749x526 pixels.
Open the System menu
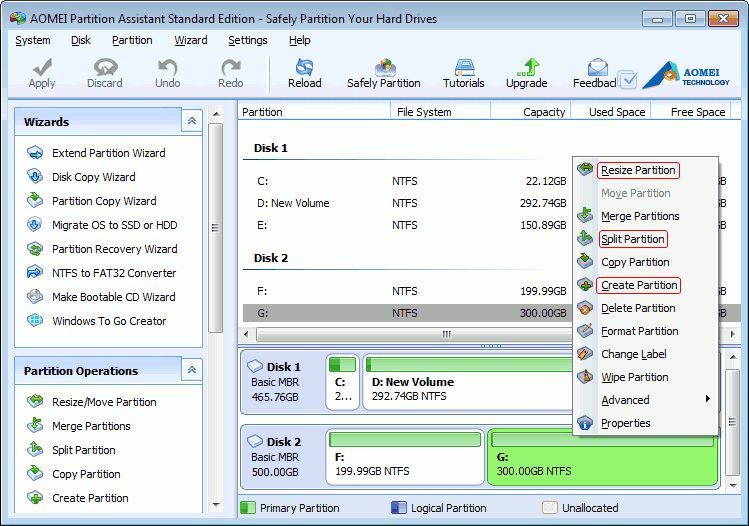(32, 40)
